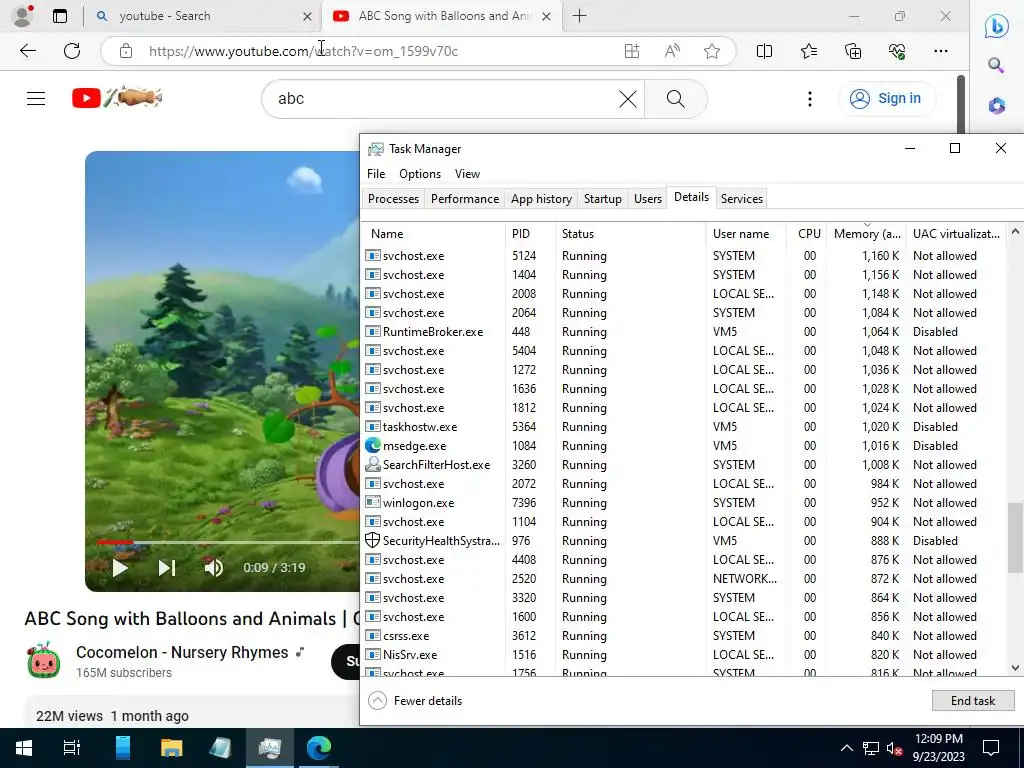1024x768 pixels.
Task: Select csrss.exe process row
Action: tap(684, 636)
